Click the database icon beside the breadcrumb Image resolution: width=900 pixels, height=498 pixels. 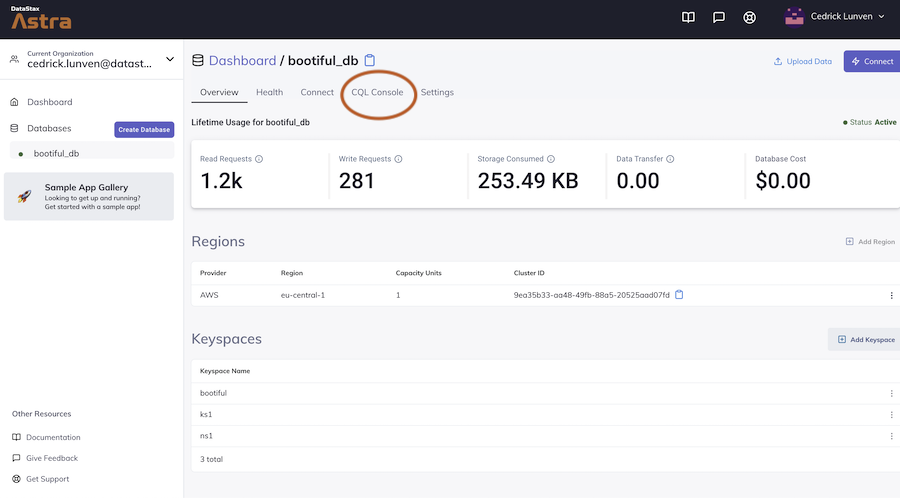(x=197, y=60)
